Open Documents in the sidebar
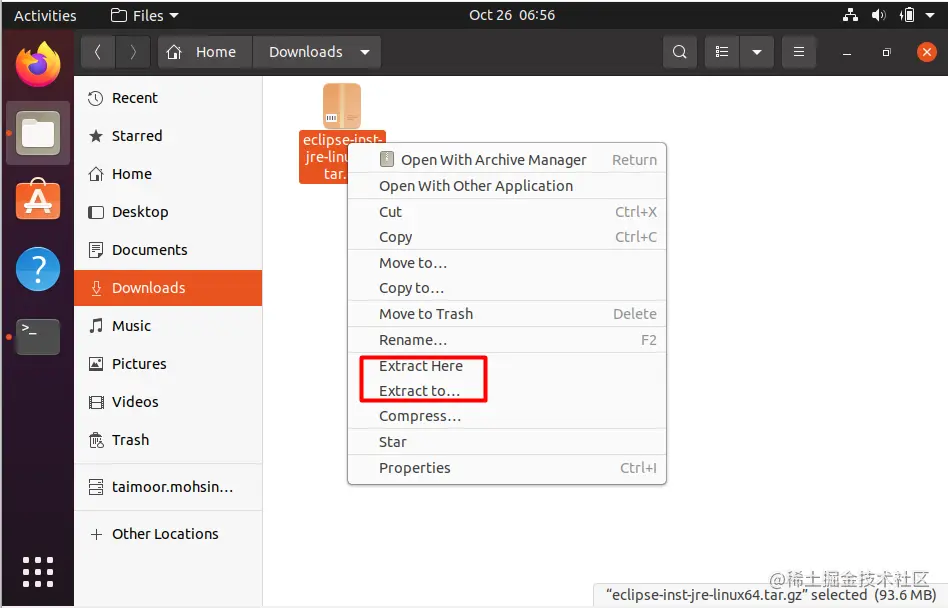948x608 pixels. tap(168, 250)
